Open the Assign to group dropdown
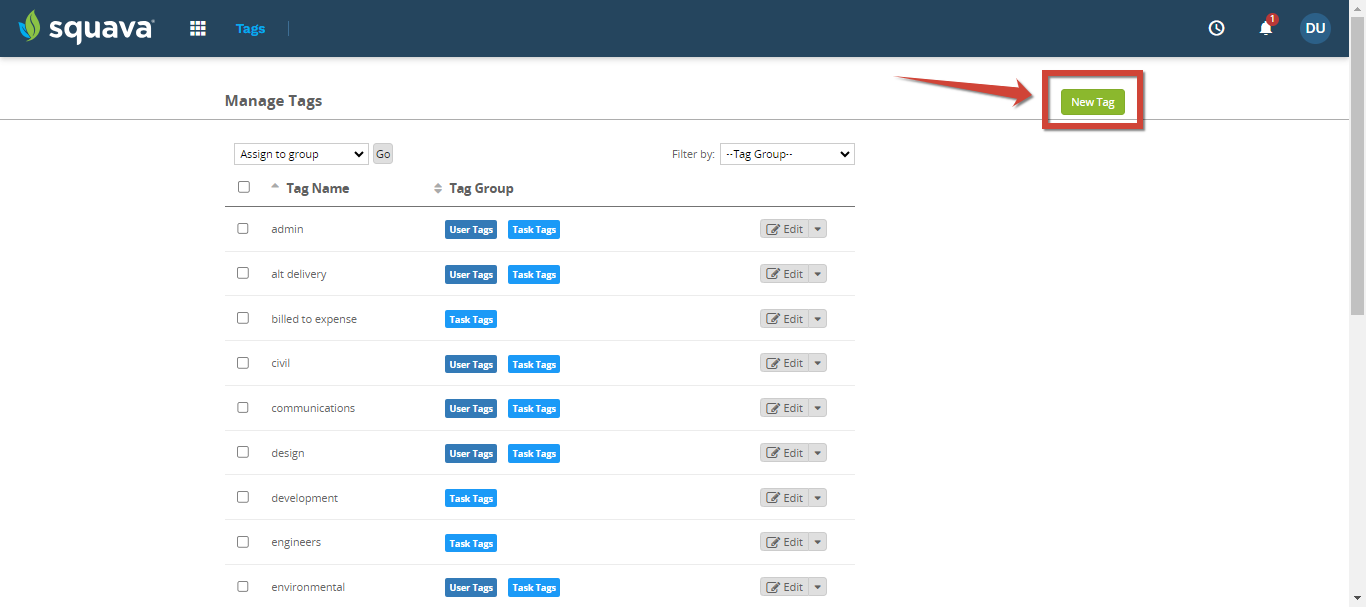Screen dimensions: 1366x607 coord(301,154)
